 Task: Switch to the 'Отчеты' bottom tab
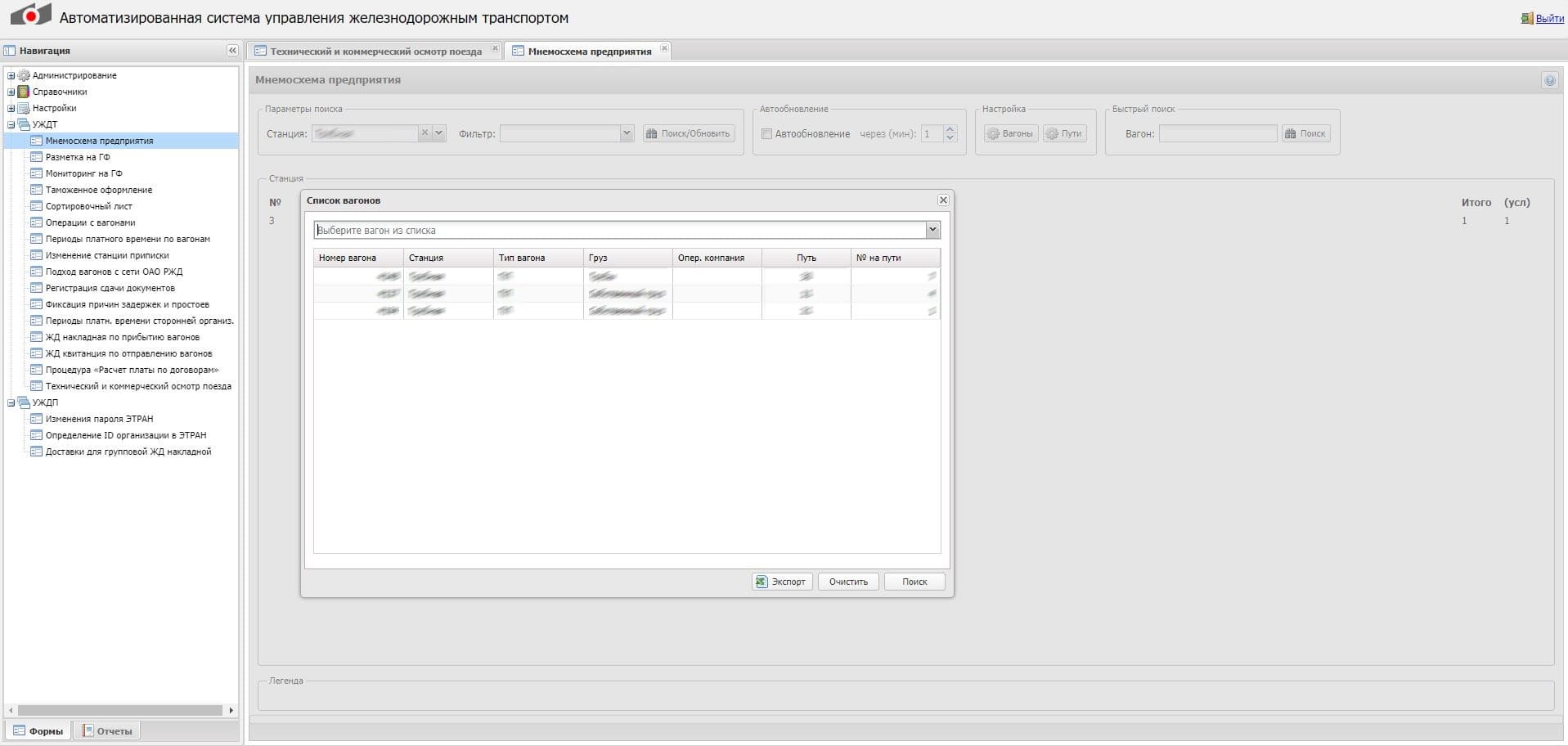coord(107,731)
